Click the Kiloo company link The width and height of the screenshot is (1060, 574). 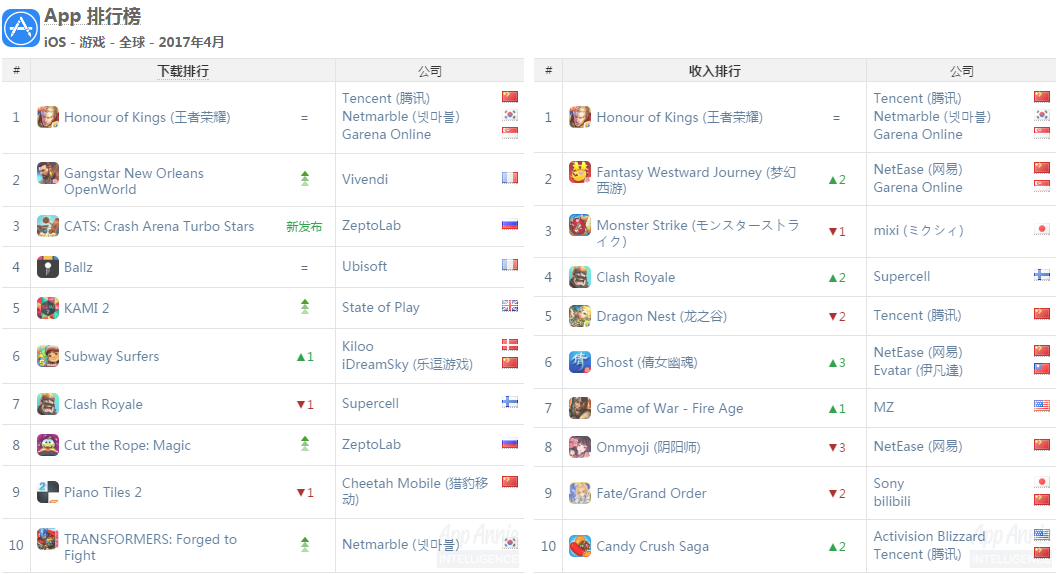(358, 346)
